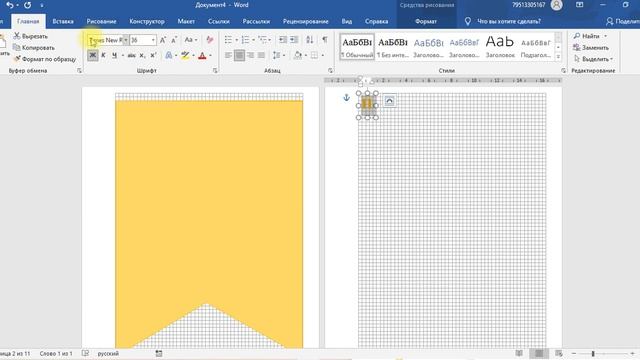The image size is (640, 360).
Task: Switch to Рисование (Draw) tab
Action: [101, 21]
